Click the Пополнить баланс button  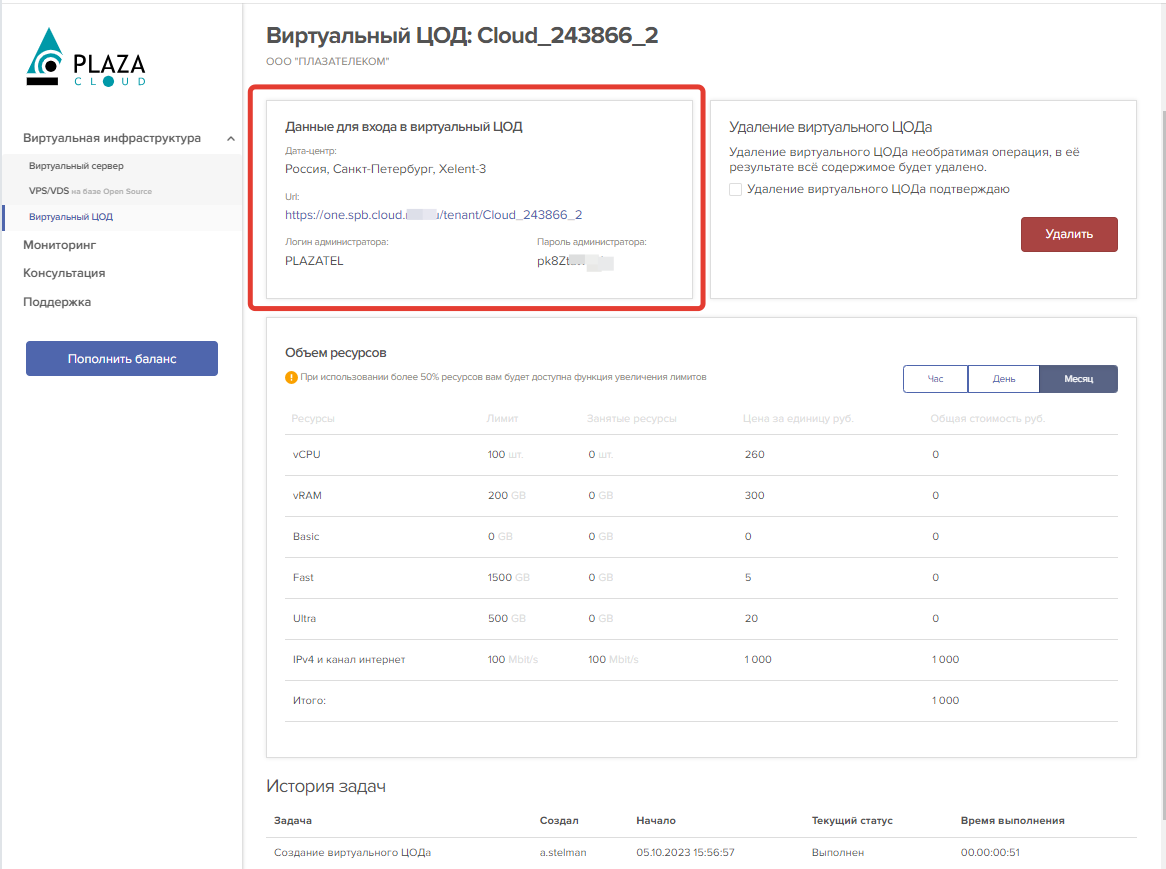click(x=122, y=358)
